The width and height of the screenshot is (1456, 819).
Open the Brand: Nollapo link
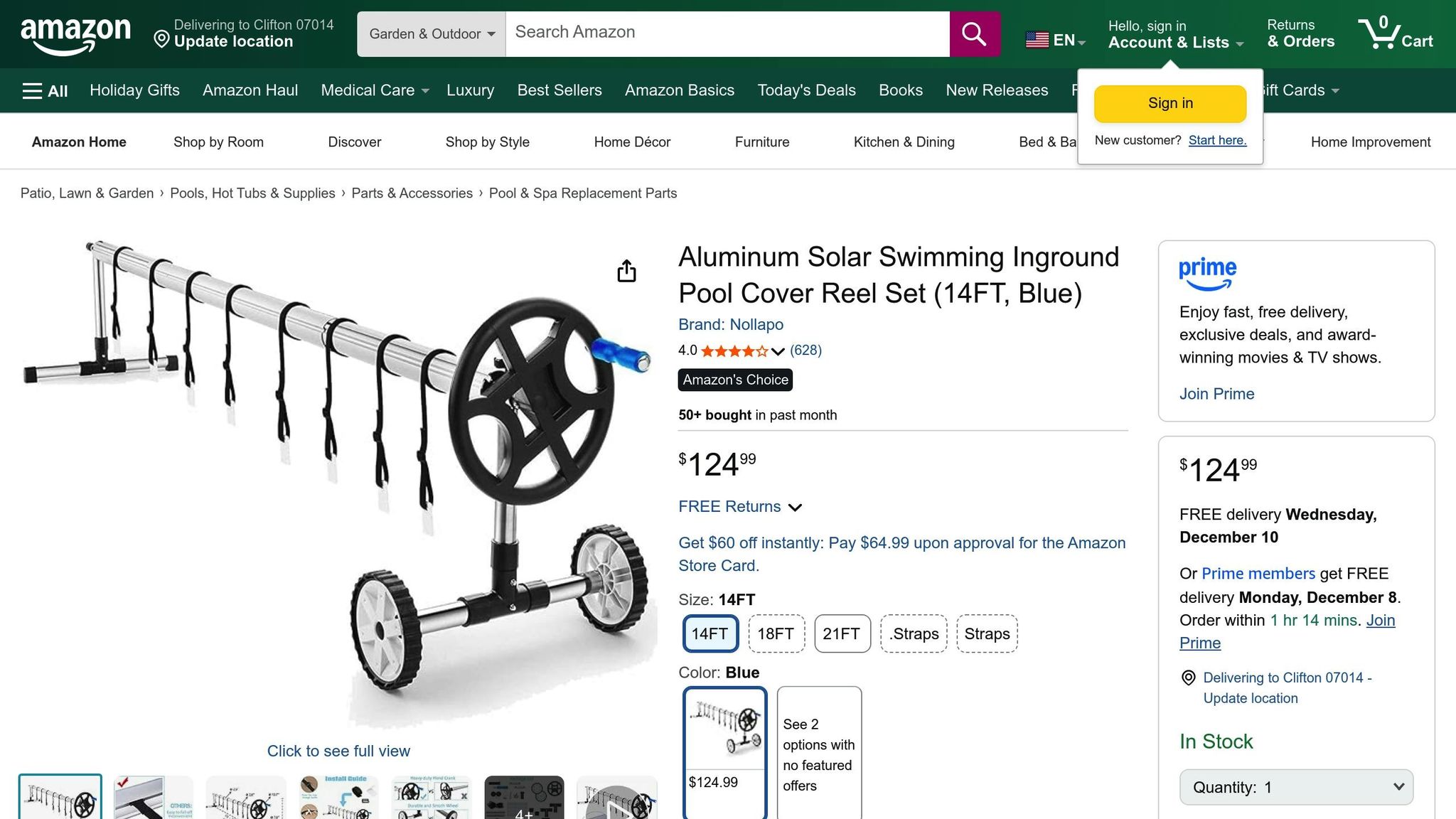coord(730,324)
